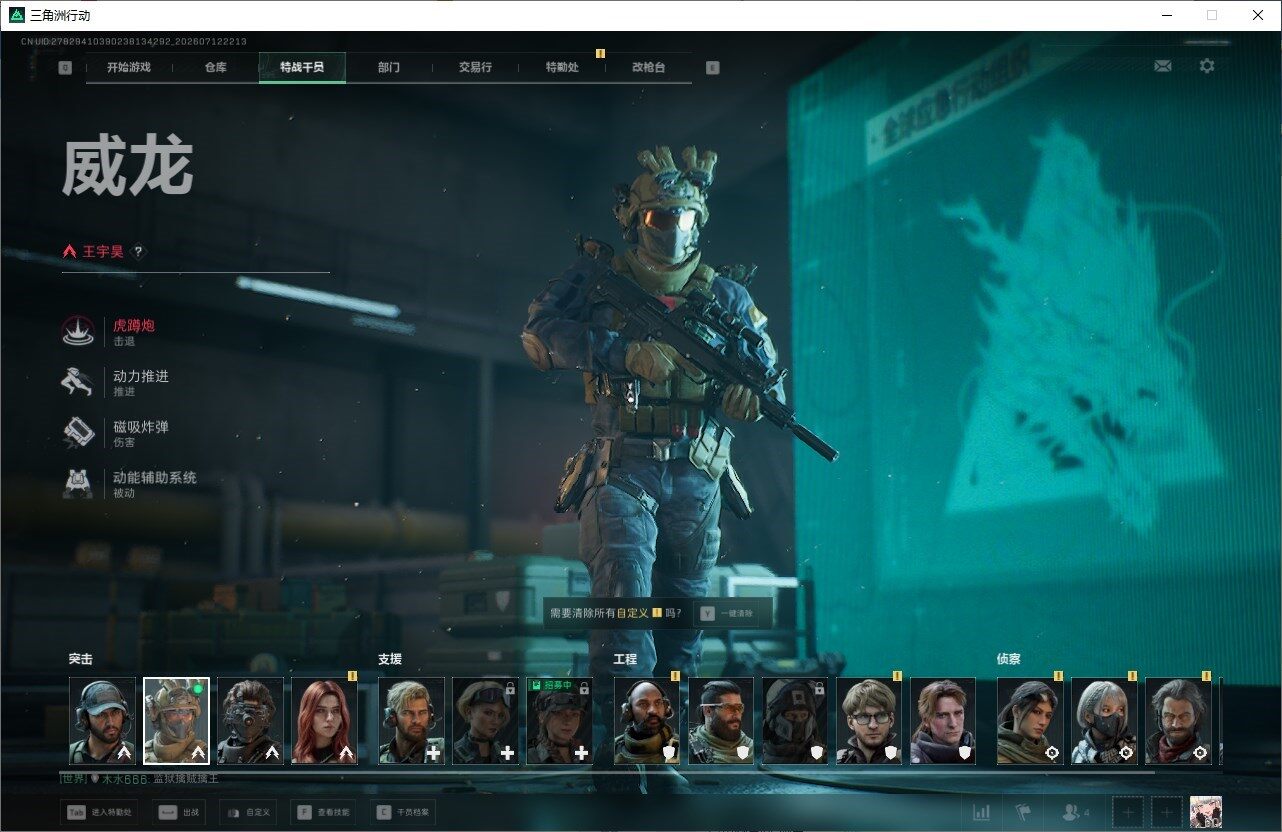Click the 自定义 button
1282x832 pixels.
point(247,813)
